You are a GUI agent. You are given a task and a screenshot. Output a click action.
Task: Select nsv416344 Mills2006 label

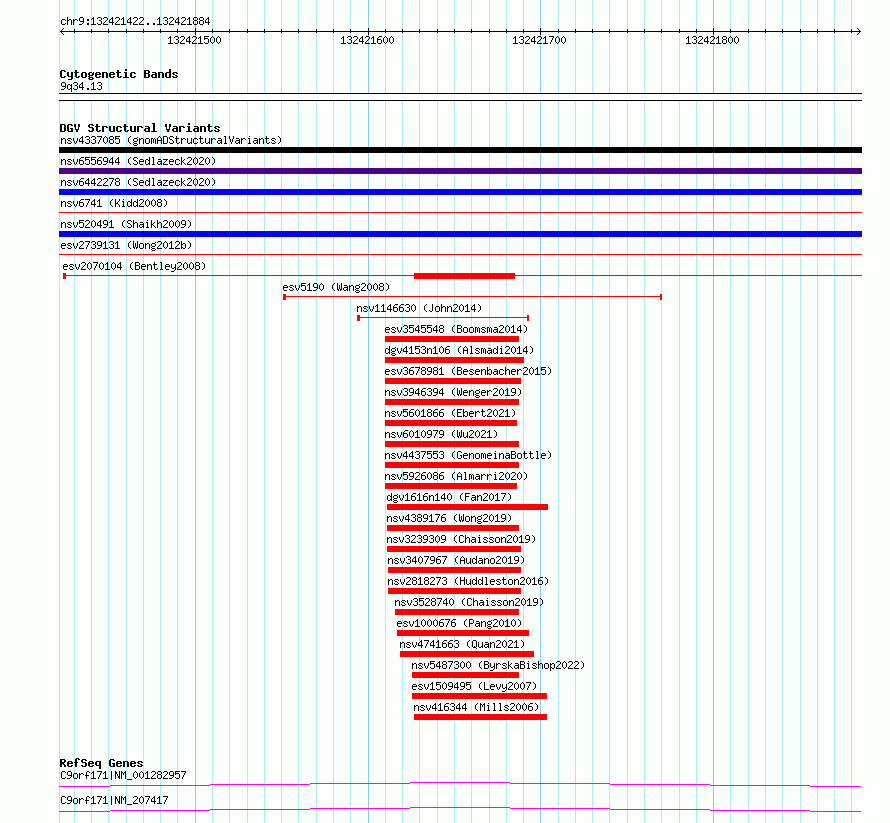click(476, 707)
